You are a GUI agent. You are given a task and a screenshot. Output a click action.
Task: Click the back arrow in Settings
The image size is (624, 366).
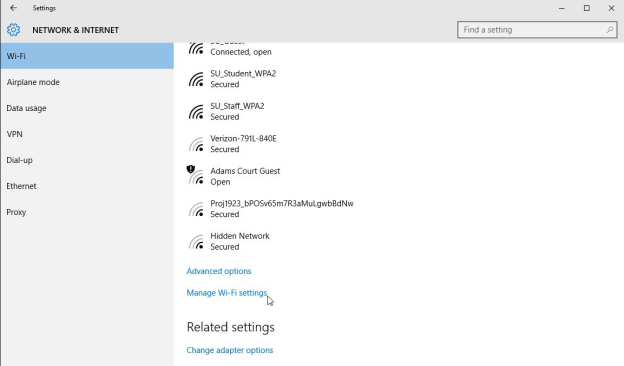(x=14, y=8)
